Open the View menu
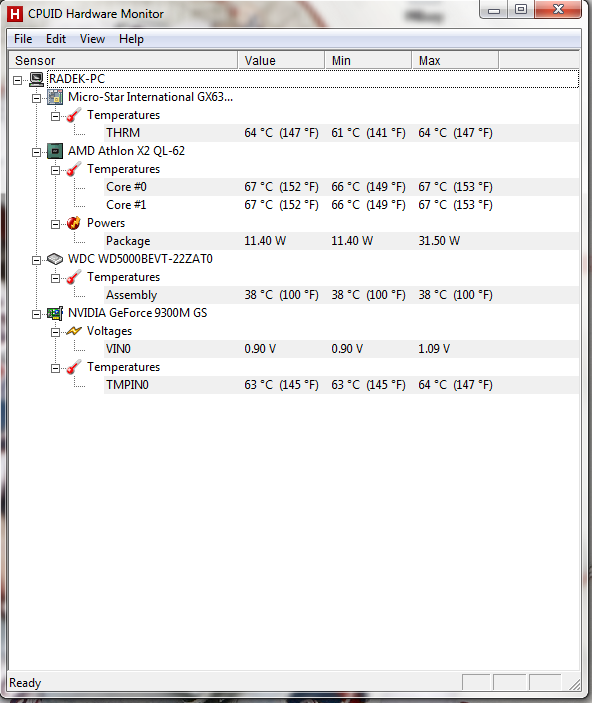This screenshot has width=592, height=703. (x=92, y=39)
